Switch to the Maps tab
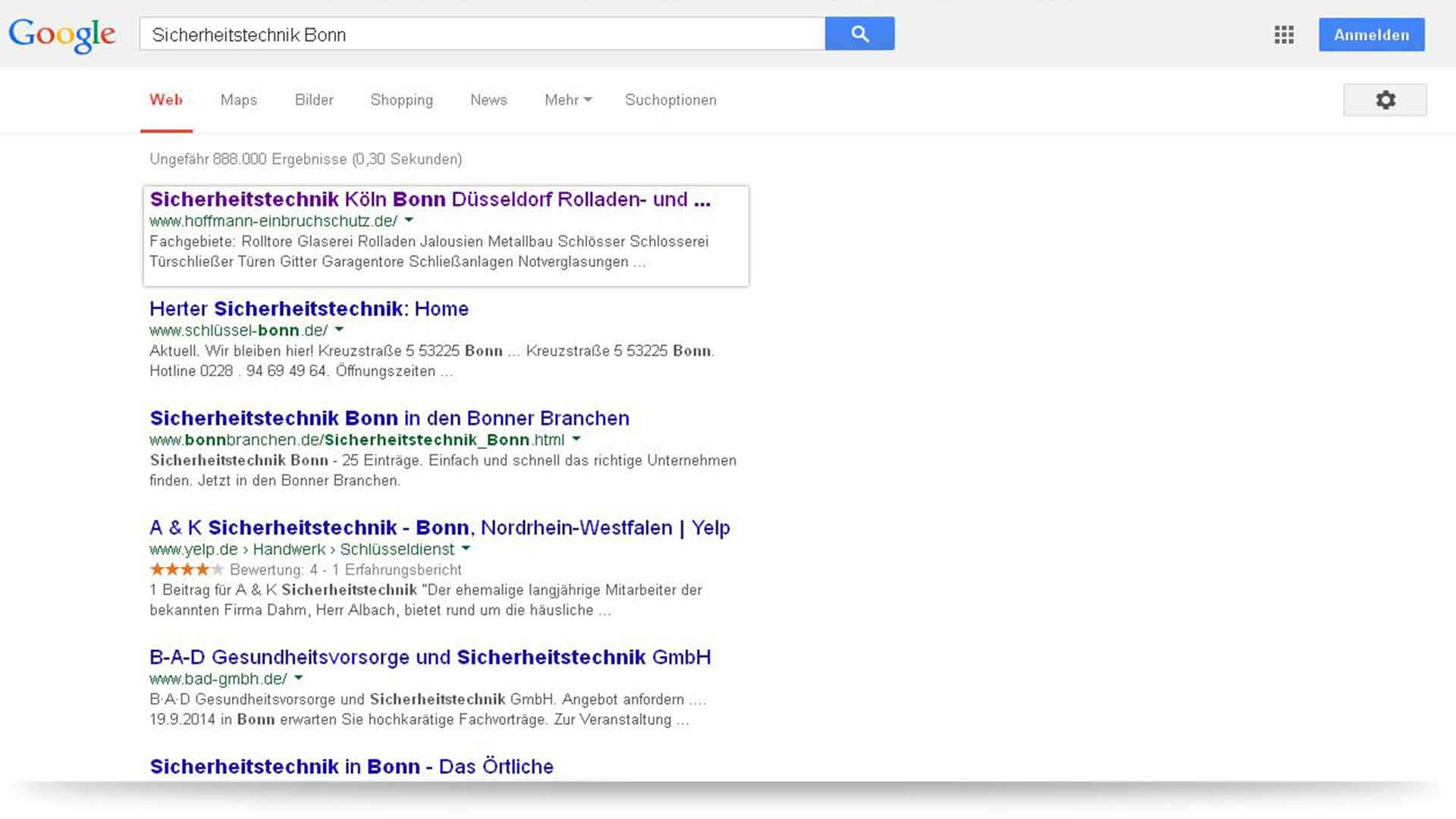1456x819 pixels. (239, 100)
